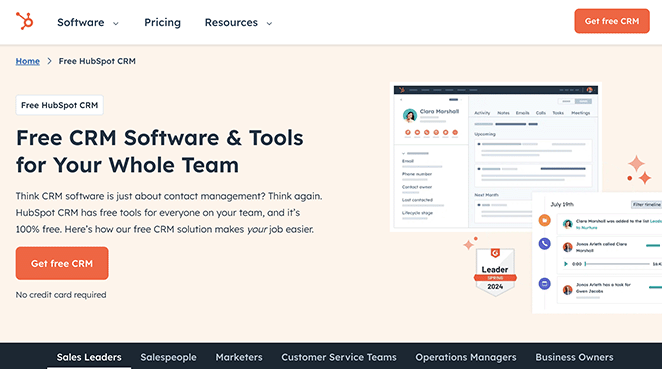The image size is (662, 369).
Task: Expand the Resources menu chevron
Action: (x=269, y=24)
